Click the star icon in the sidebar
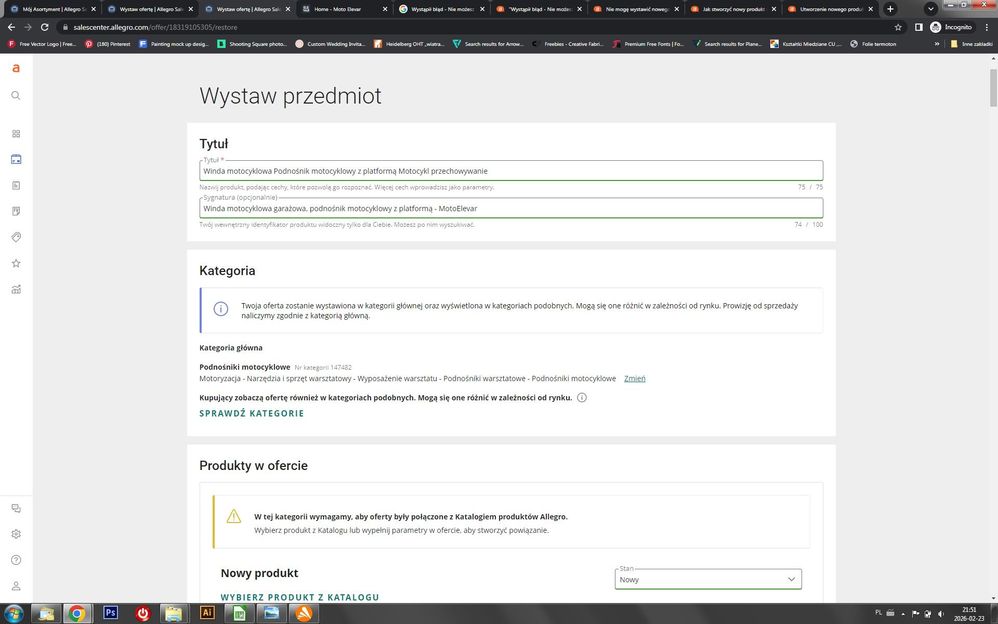This screenshot has width=998, height=624. 15,263
